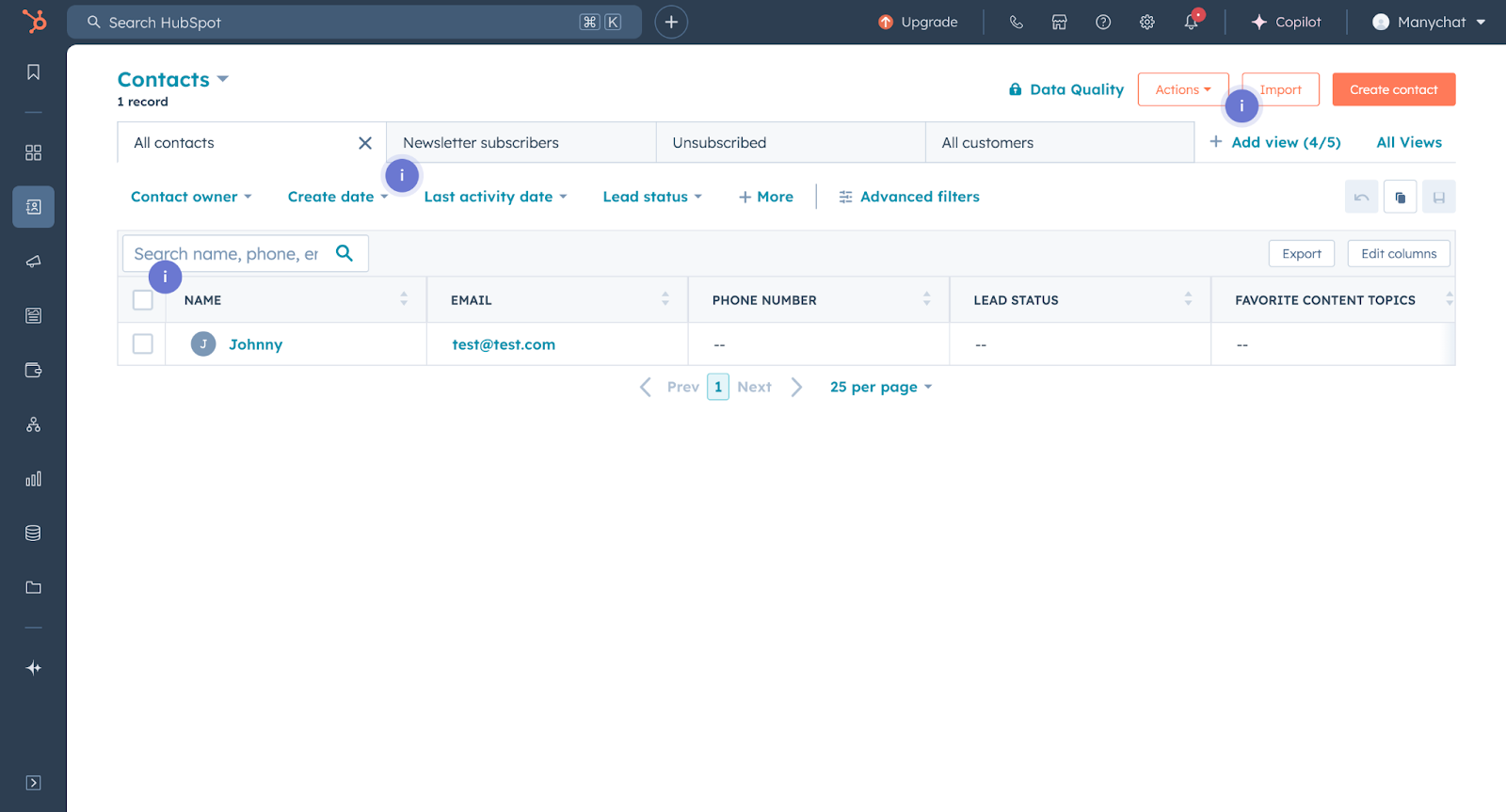Open the marketplace storefront icon
This screenshot has height=812, width=1506.
pos(1059,22)
